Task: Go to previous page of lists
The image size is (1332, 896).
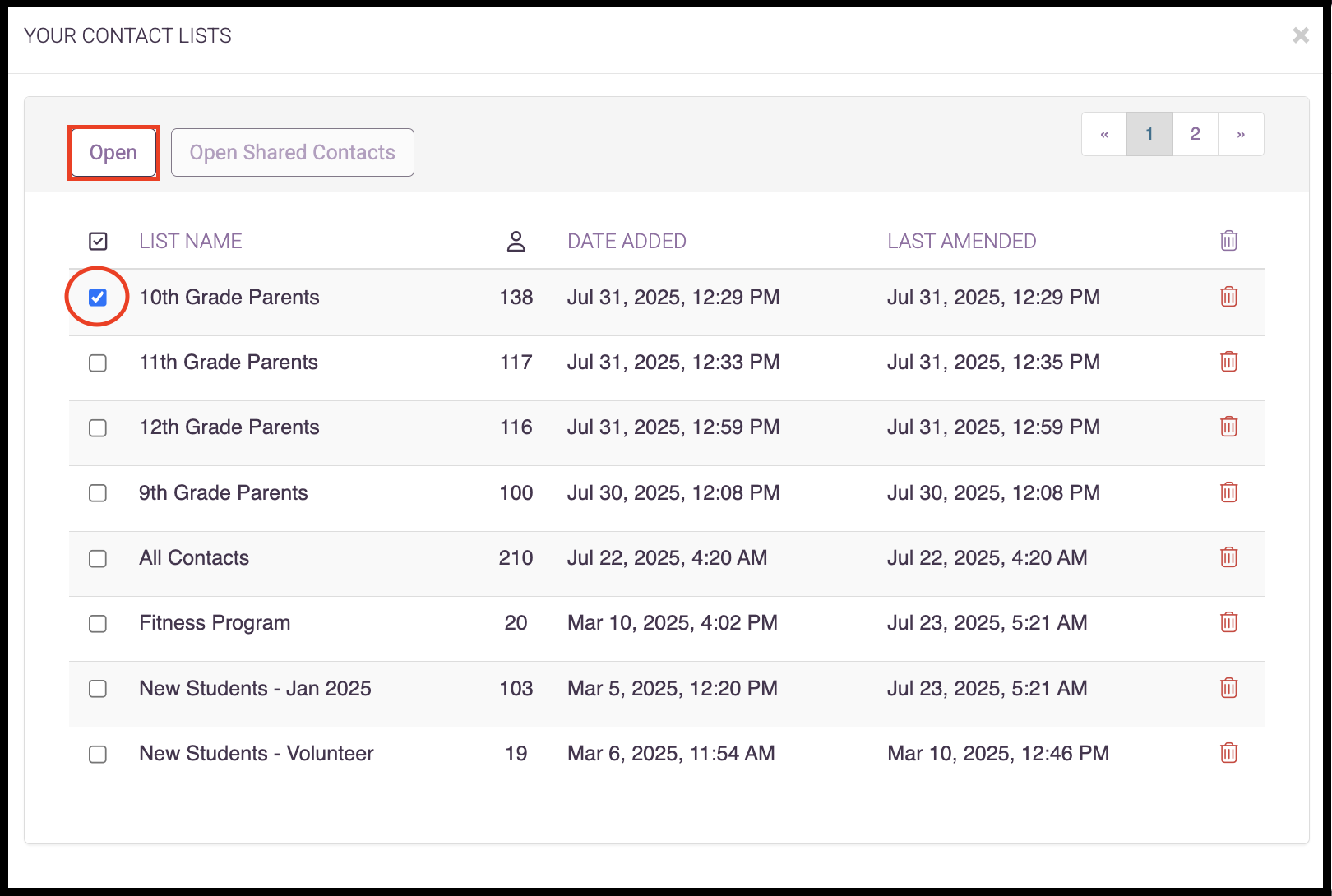Action: 1104,134
